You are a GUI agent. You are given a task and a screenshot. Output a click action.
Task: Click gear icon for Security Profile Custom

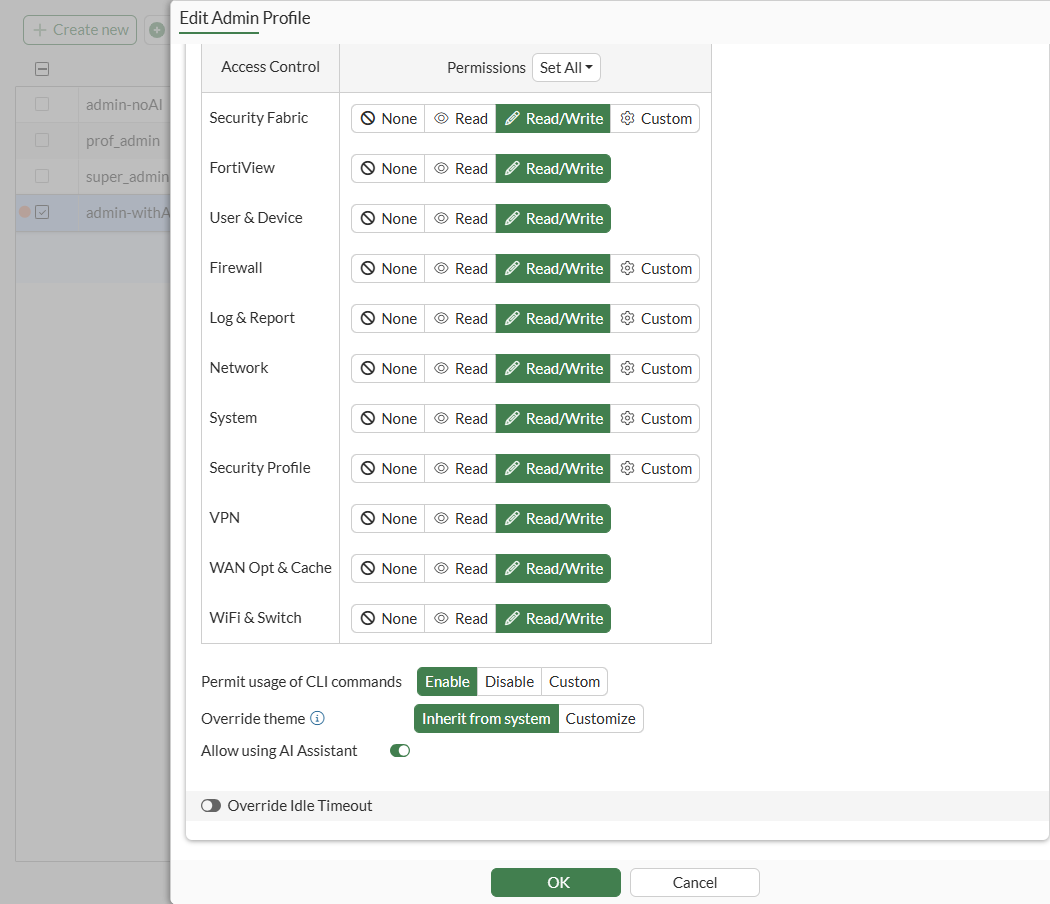pyautogui.click(x=627, y=468)
